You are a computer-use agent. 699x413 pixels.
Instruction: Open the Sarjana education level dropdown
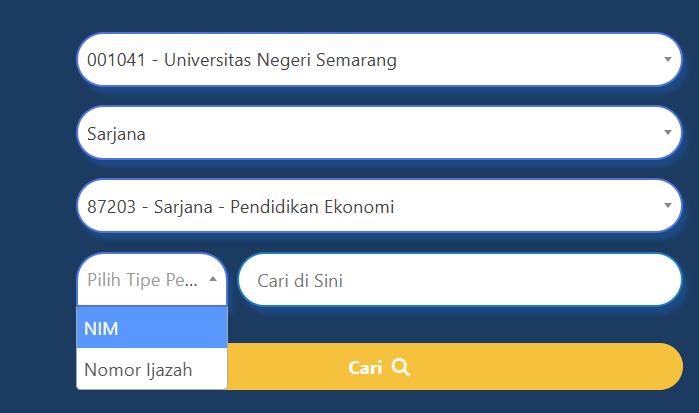[x=378, y=133]
